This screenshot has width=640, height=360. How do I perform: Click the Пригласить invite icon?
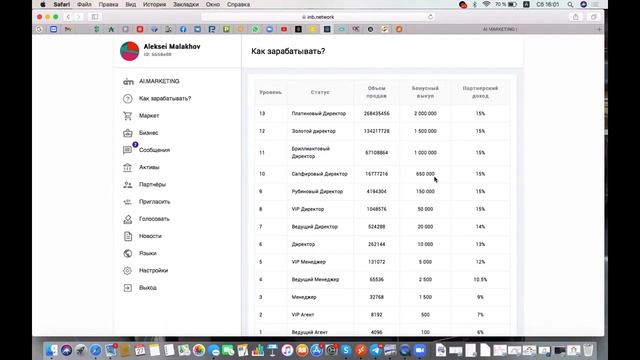click(128, 202)
